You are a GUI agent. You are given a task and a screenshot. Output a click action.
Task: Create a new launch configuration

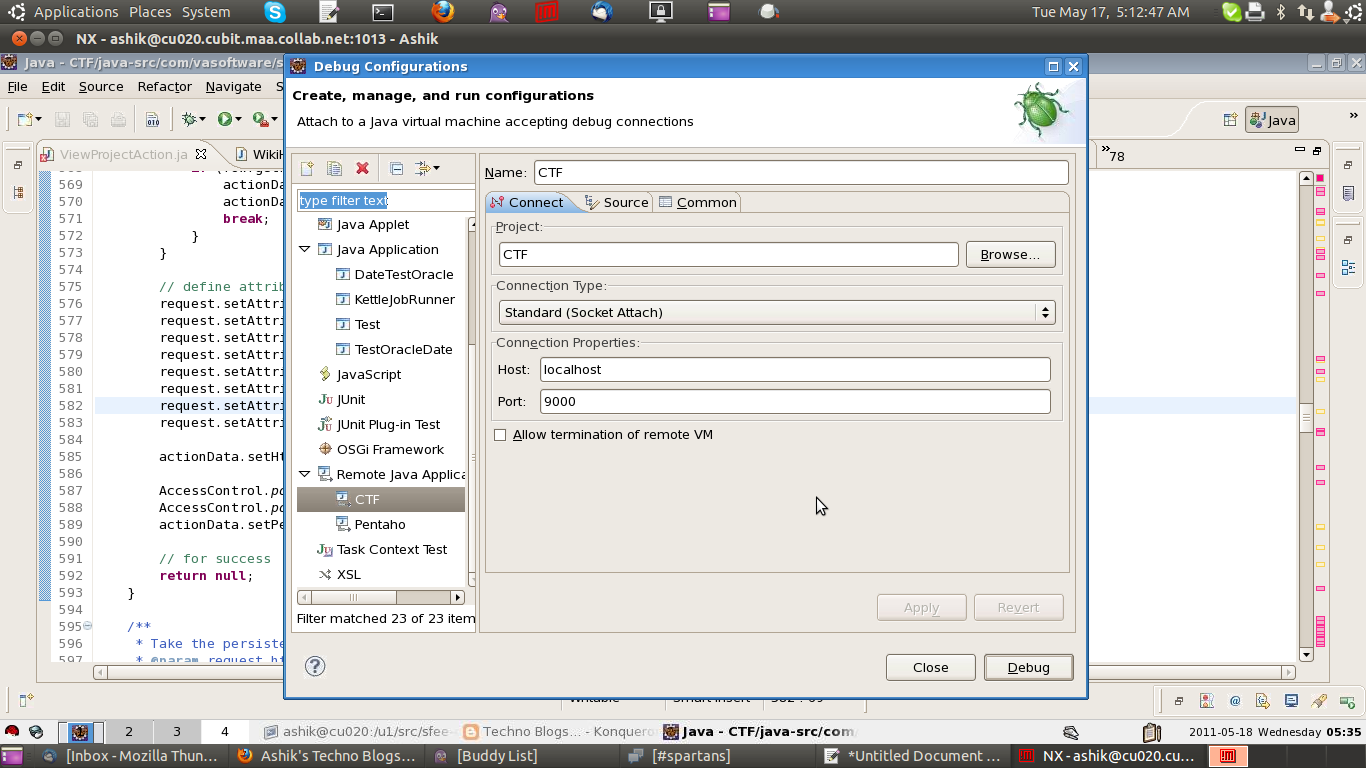pos(306,168)
